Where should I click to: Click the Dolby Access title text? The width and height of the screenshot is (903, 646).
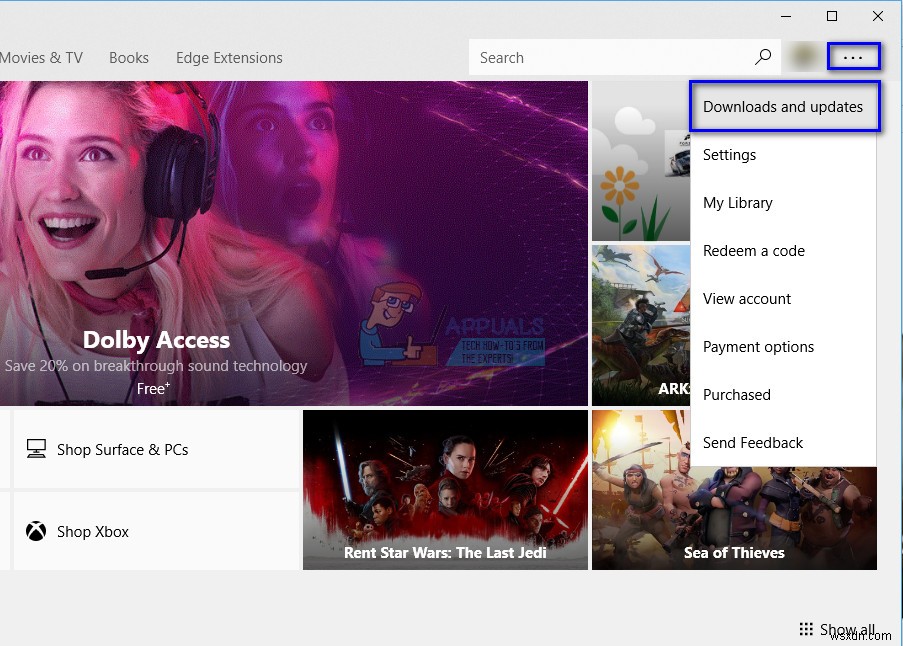tap(156, 340)
